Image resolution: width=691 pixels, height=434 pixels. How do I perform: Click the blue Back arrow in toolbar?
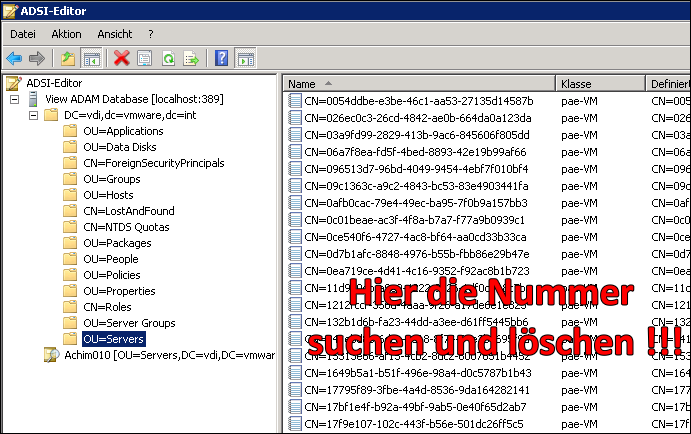click(14, 58)
